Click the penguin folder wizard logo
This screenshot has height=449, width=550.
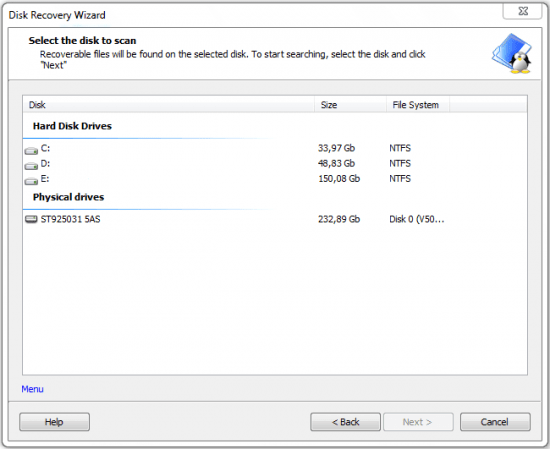tap(511, 54)
